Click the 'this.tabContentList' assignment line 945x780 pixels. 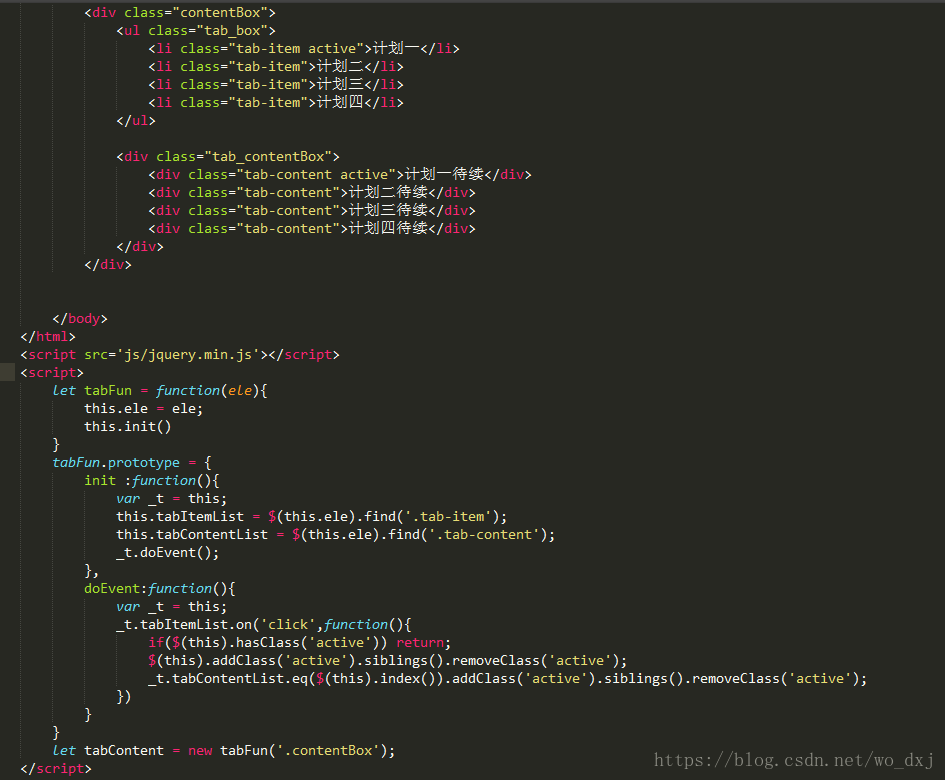[336, 535]
